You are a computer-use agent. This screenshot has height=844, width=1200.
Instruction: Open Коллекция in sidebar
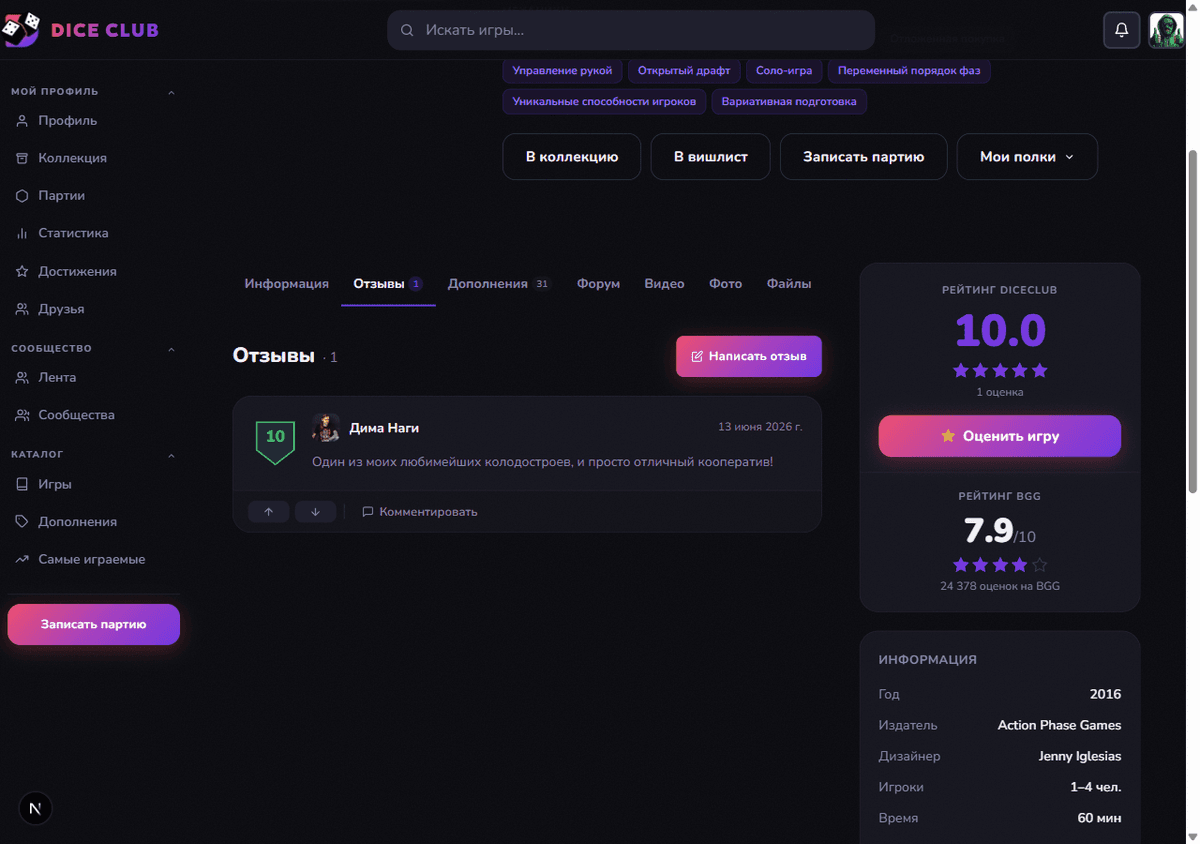[73, 158]
